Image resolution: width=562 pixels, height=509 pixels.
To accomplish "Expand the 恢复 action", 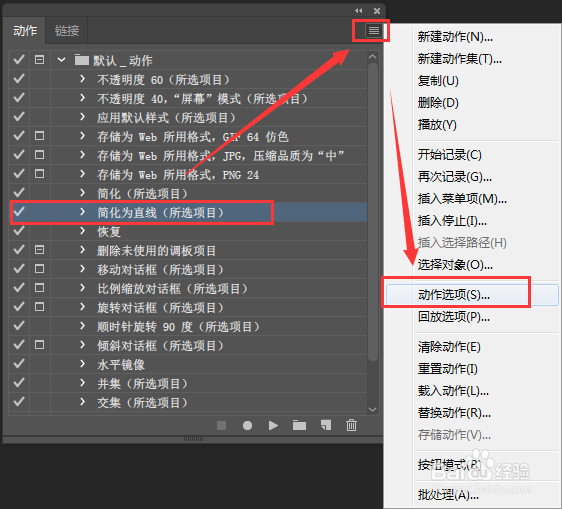I will [82, 231].
